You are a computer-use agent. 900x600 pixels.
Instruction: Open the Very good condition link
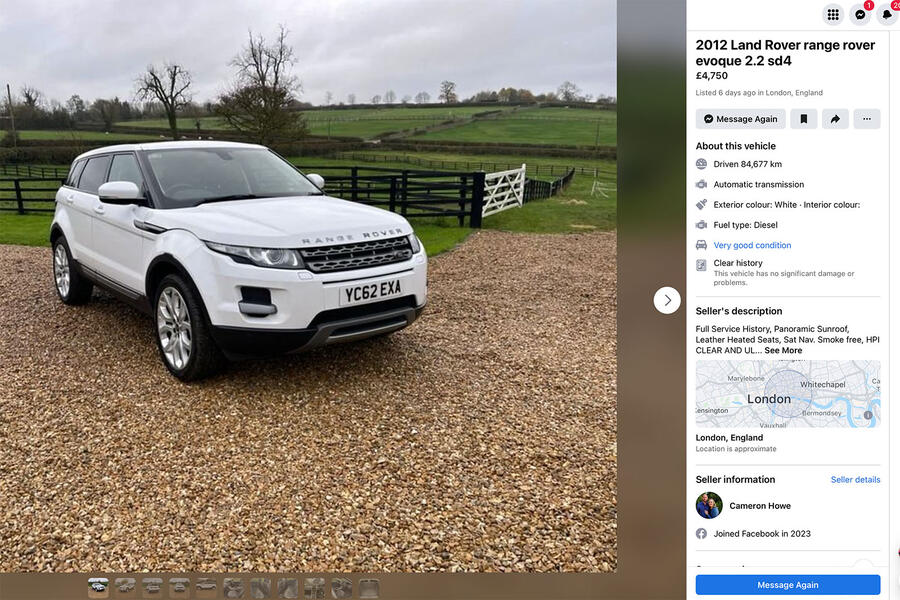tap(752, 245)
